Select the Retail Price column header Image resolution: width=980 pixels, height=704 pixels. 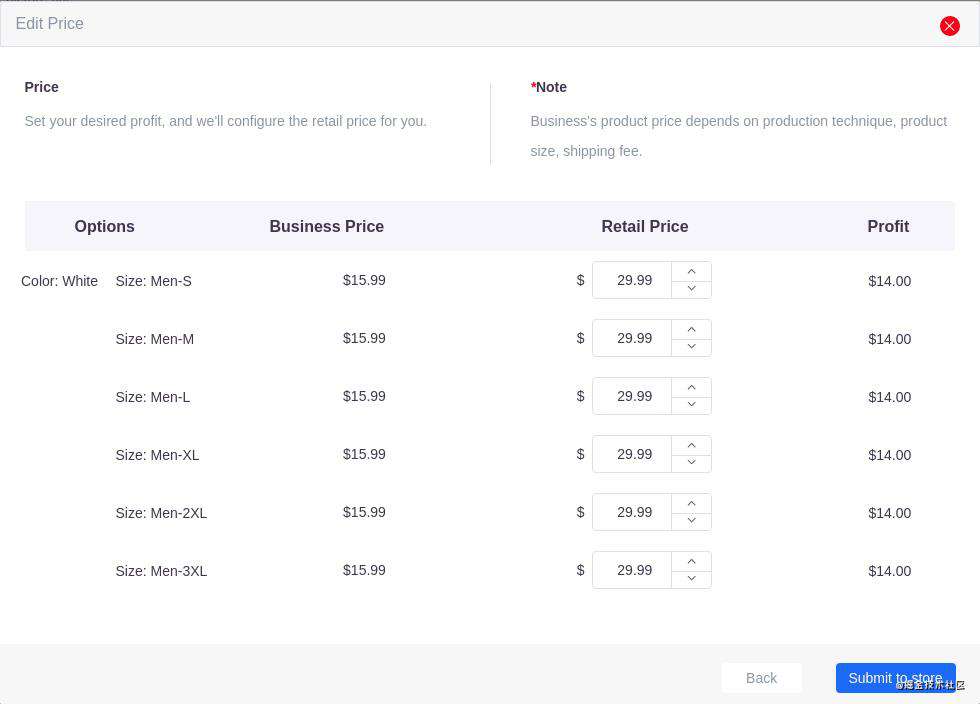coord(644,226)
